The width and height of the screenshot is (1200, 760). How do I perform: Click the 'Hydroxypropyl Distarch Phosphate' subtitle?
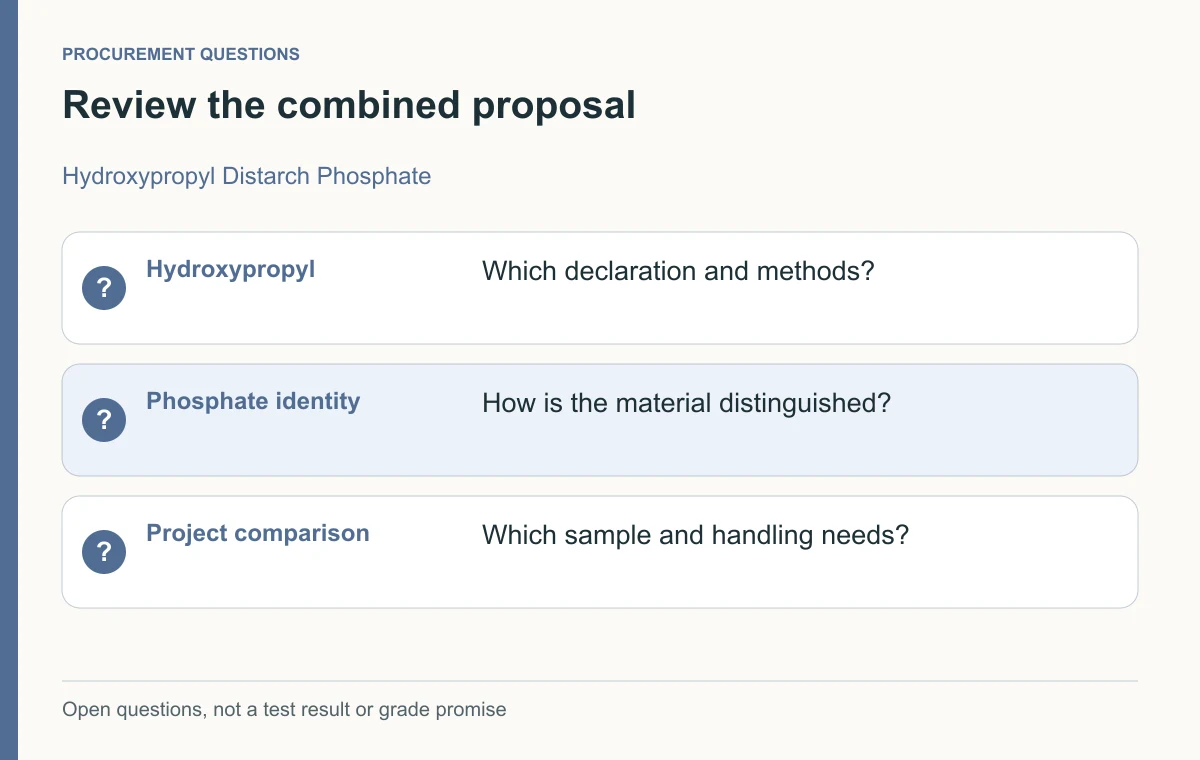(x=247, y=176)
